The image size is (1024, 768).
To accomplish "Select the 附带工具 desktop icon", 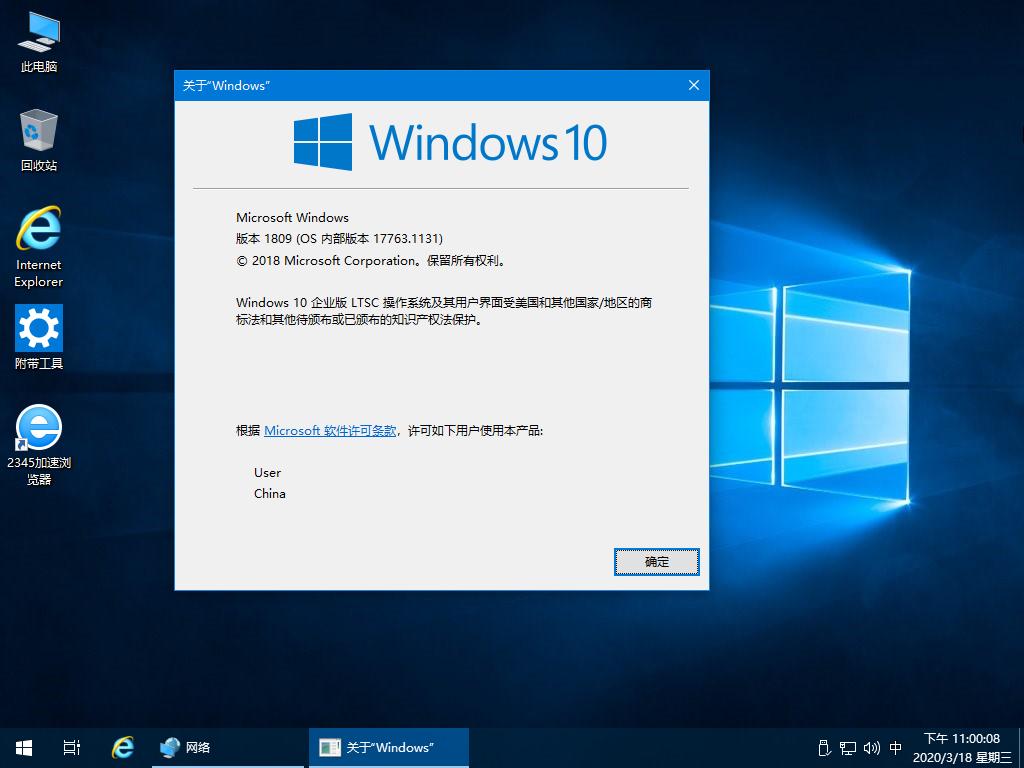I will 39,338.
